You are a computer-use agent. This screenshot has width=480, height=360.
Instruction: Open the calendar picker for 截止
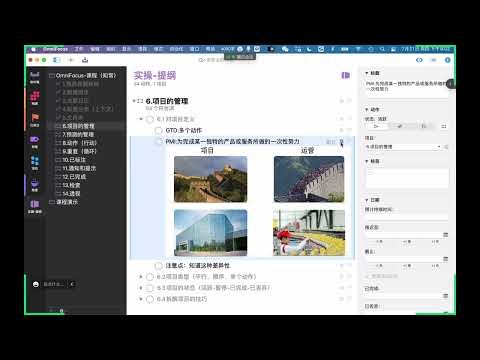446,259
